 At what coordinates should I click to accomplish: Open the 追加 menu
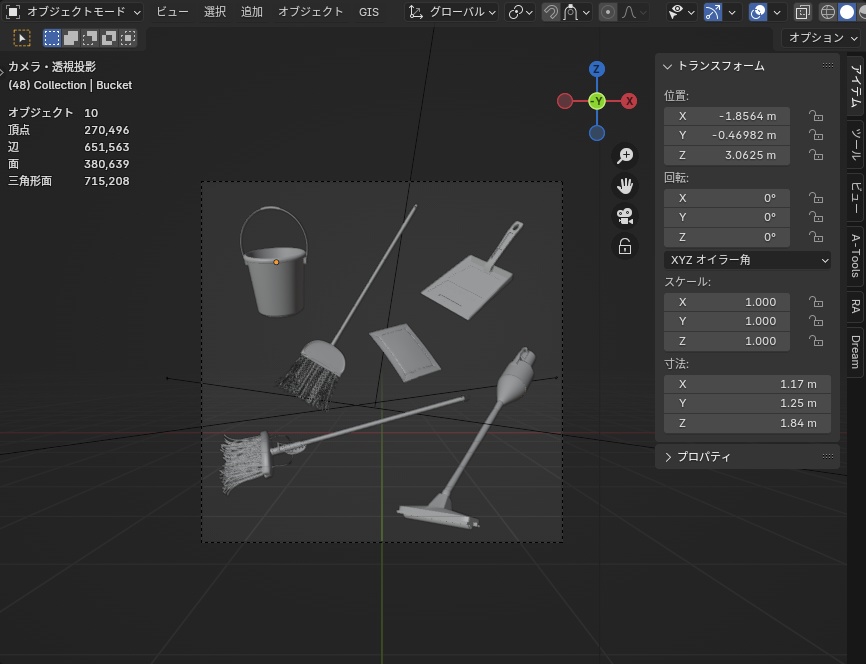(252, 12)
